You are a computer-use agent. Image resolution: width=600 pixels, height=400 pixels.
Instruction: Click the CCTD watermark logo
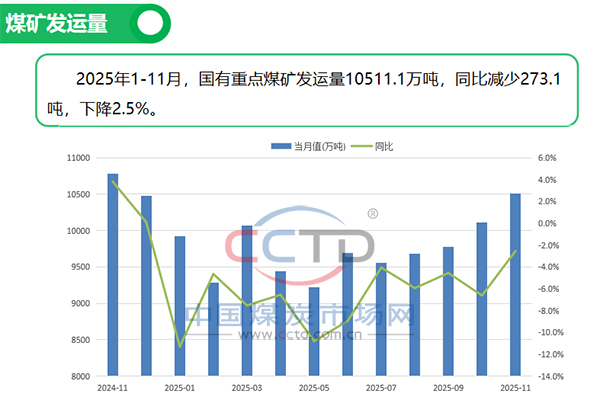299,245
